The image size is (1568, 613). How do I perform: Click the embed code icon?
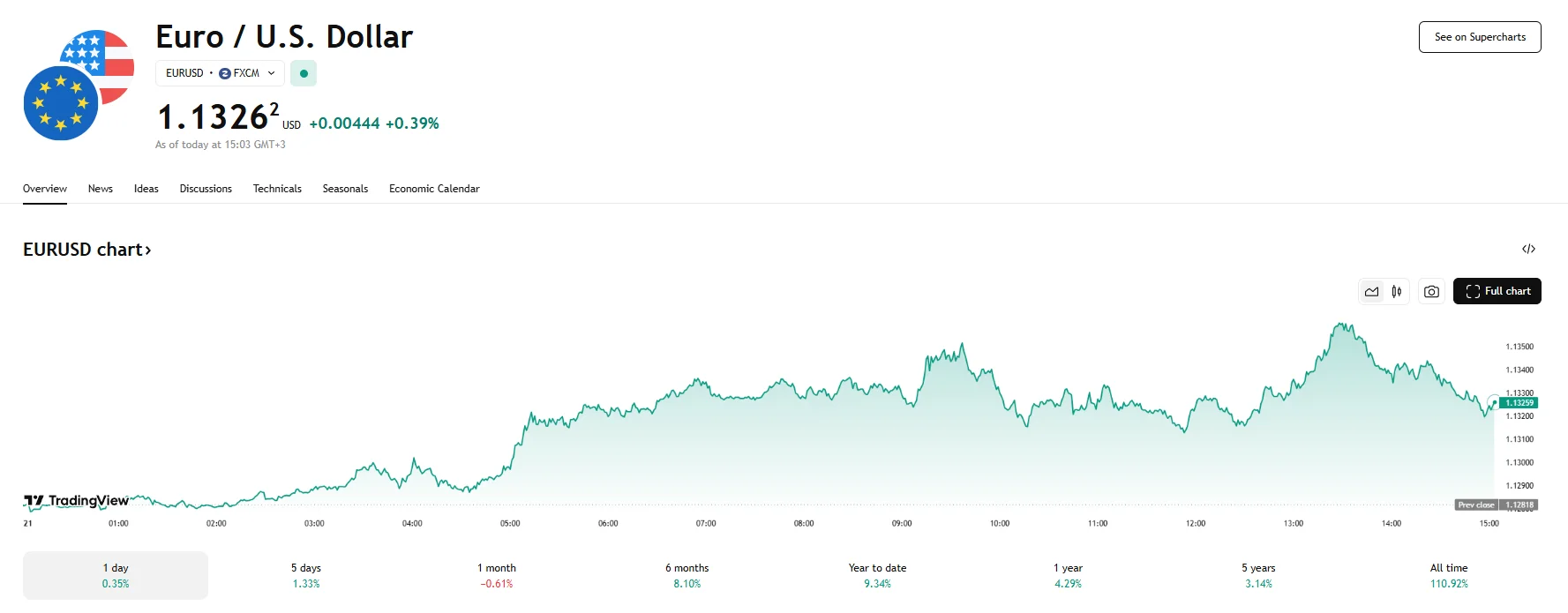point(1528,250)
